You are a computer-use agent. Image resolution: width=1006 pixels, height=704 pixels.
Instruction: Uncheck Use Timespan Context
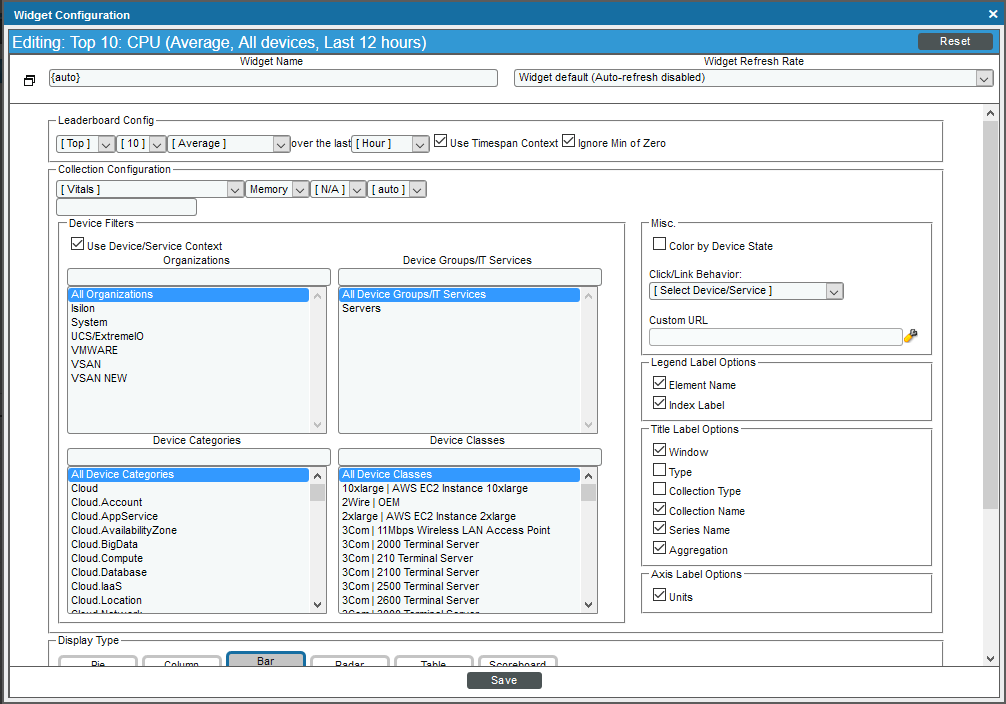440,141
